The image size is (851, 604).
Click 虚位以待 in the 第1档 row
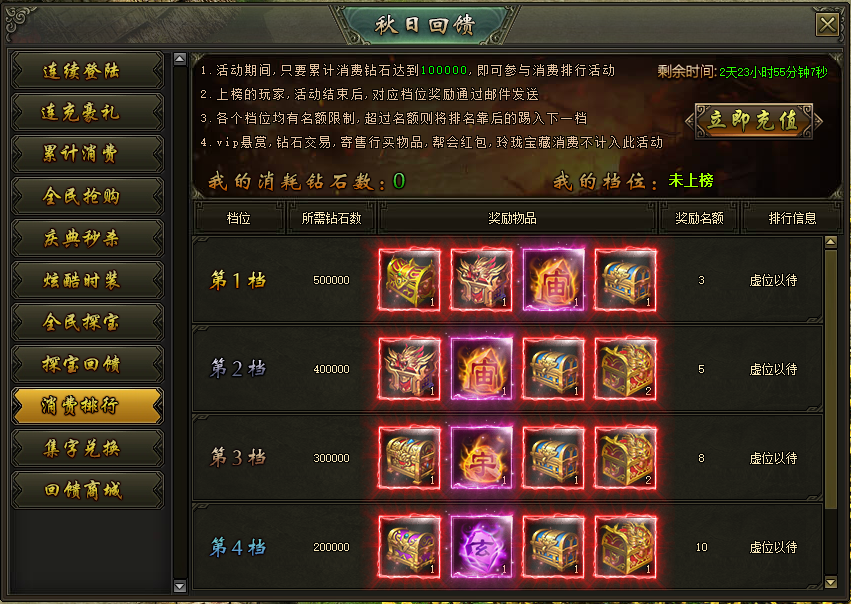[x=773, y=281]
